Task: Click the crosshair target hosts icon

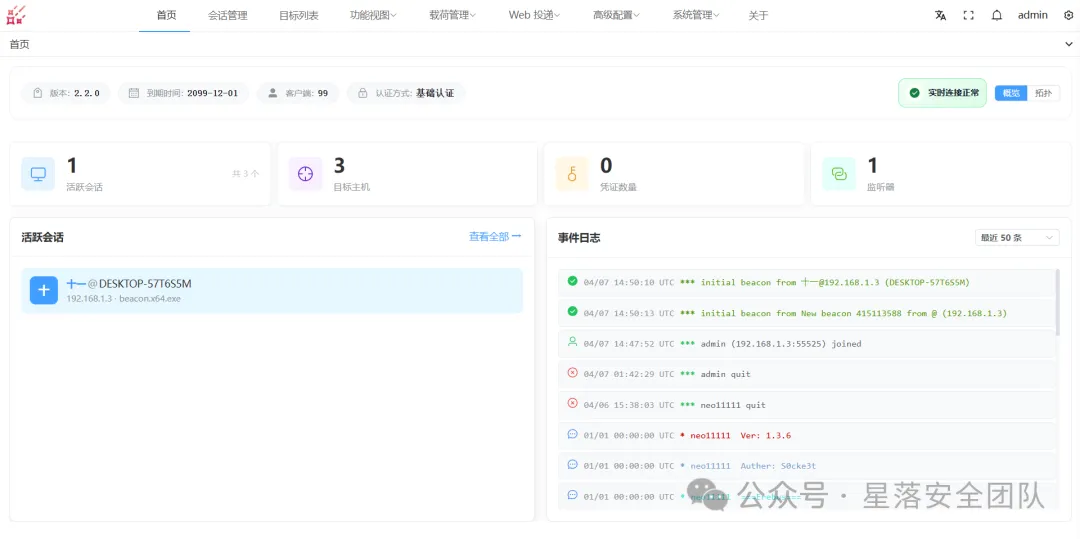Action: click(305, 173)
